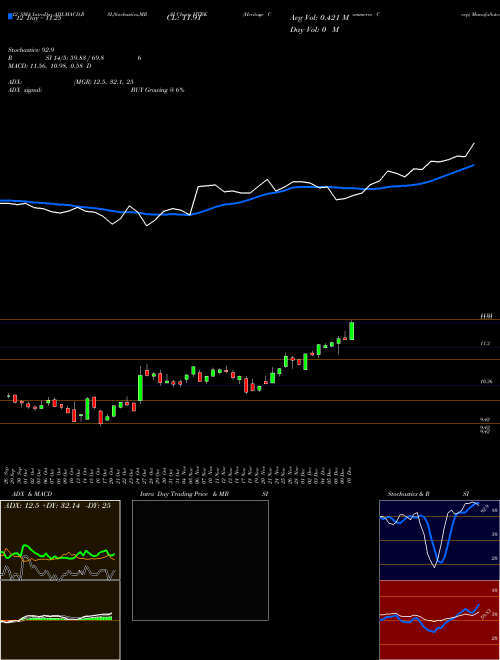Click the '12 Day = 11.25' legend text

[x=38, y=18]
